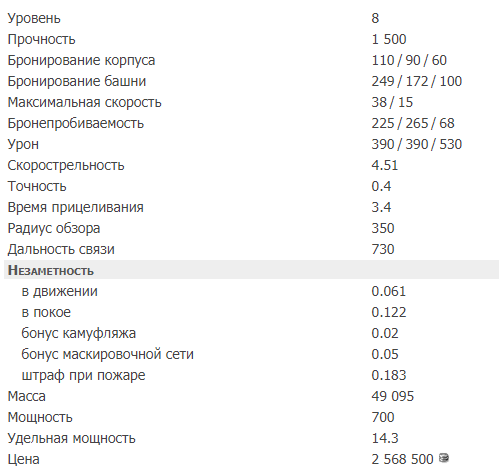Click the Цена value 2 568 500
The width and height of the screenshot is (499, 472).
coord(402,459)
